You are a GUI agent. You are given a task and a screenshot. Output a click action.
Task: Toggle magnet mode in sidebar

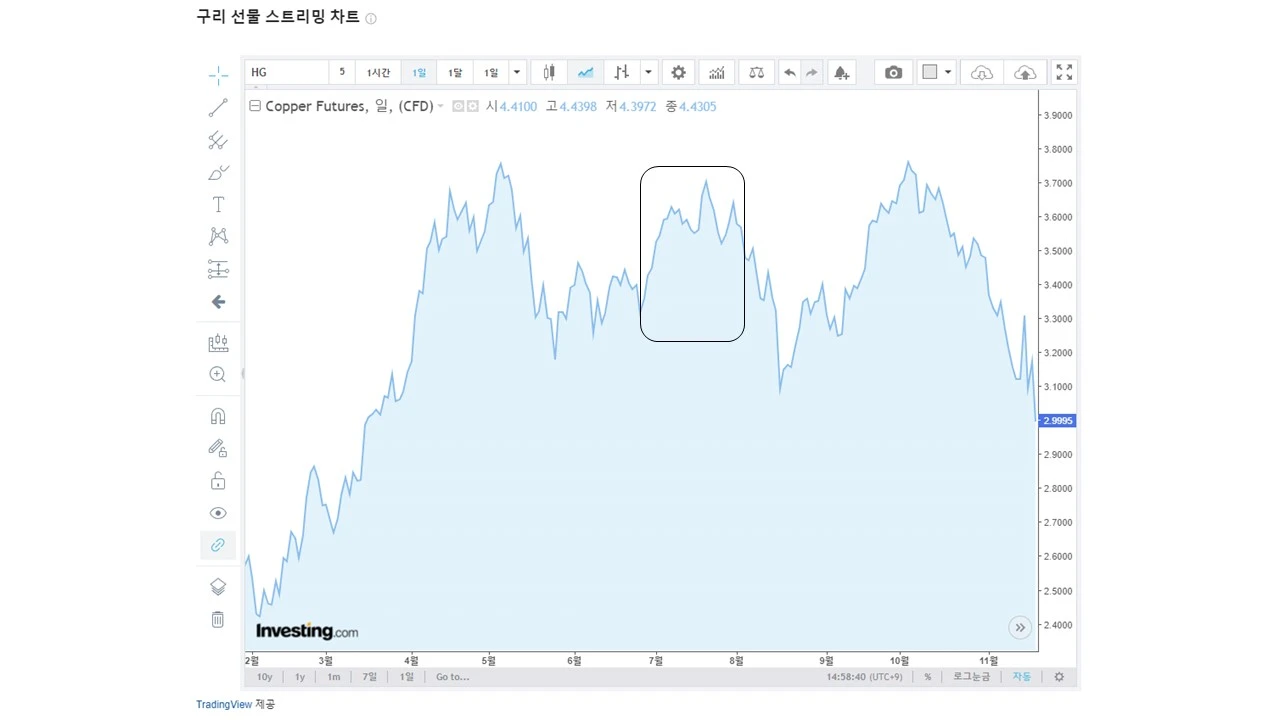pos(218,416)
